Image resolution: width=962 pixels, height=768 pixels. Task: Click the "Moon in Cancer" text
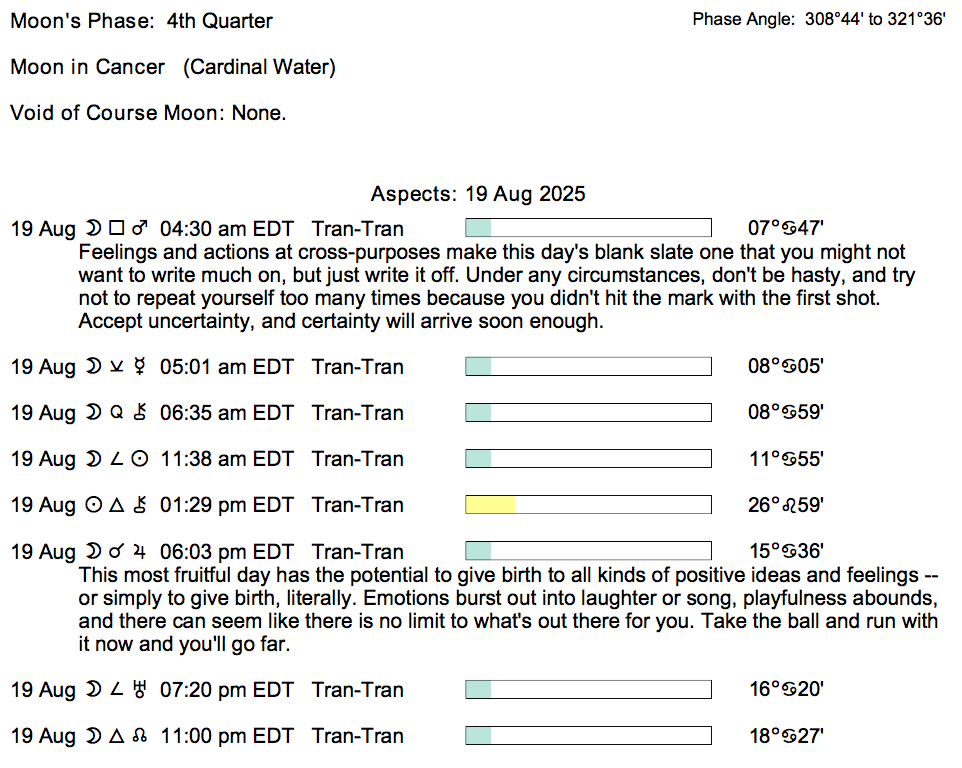[88, 67]
